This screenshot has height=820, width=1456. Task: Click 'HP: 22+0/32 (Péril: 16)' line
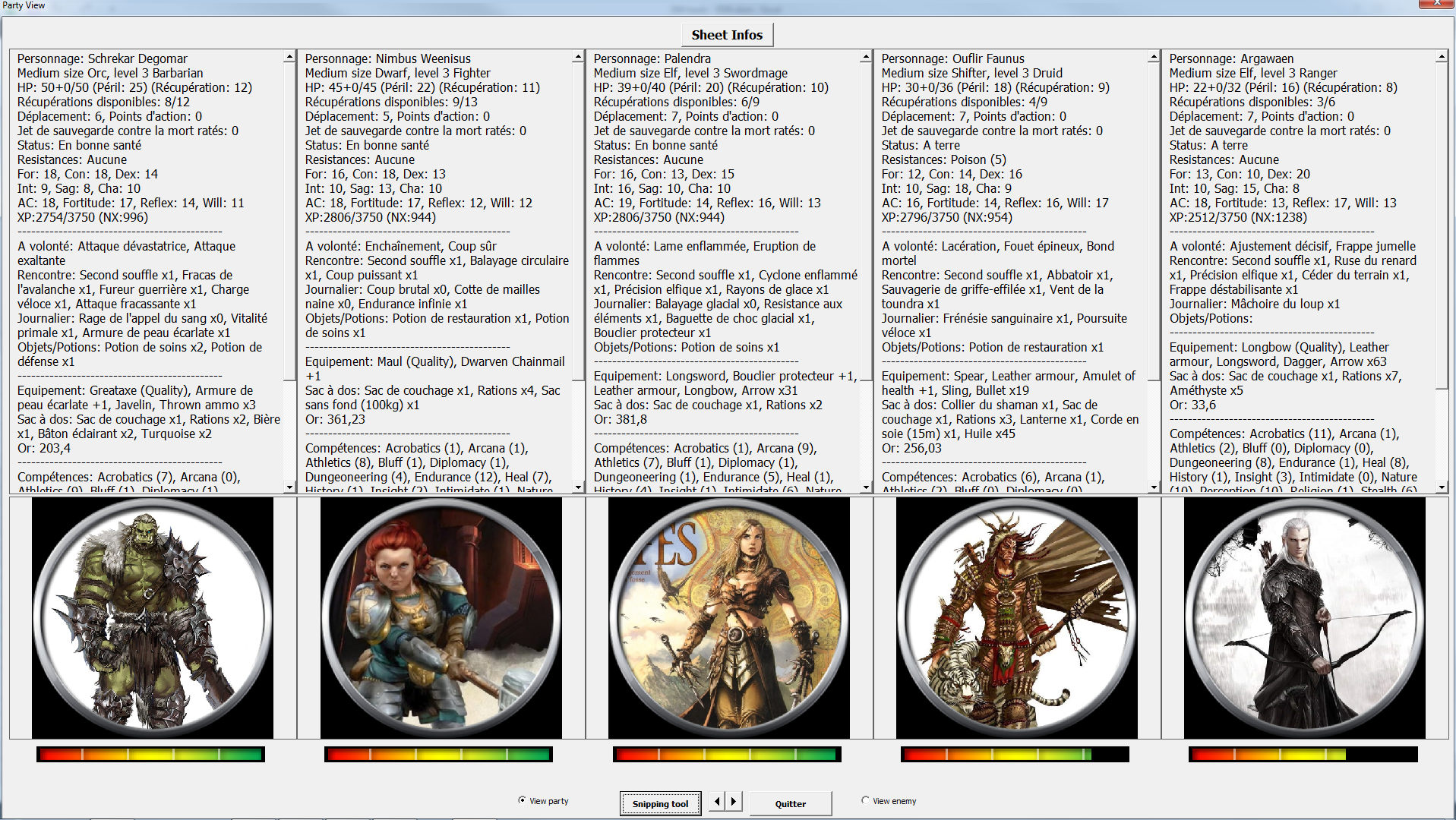tap(1284, 87)
